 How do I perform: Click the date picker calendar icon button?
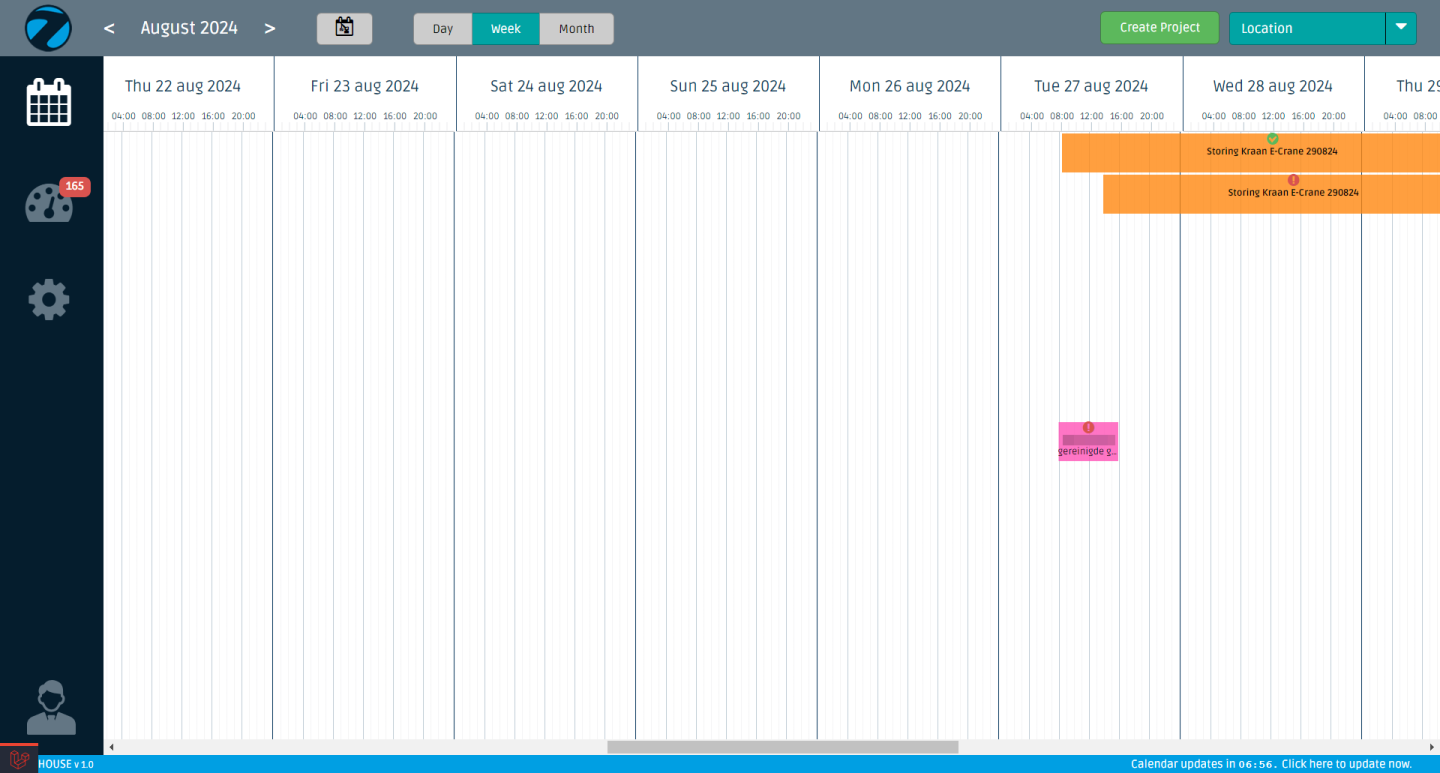344,28
